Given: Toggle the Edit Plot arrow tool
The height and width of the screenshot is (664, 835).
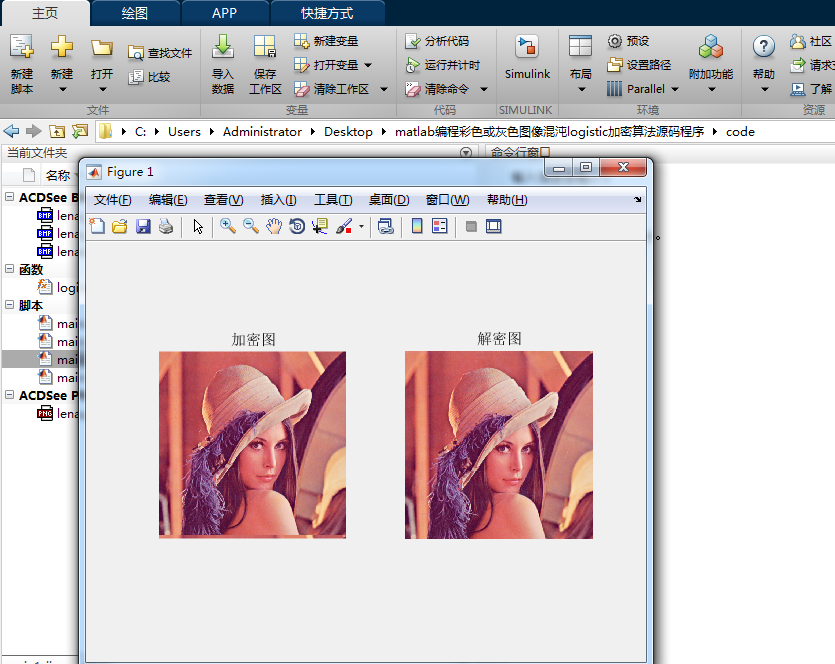Looking at the screenshot, I should pos(198,226).
